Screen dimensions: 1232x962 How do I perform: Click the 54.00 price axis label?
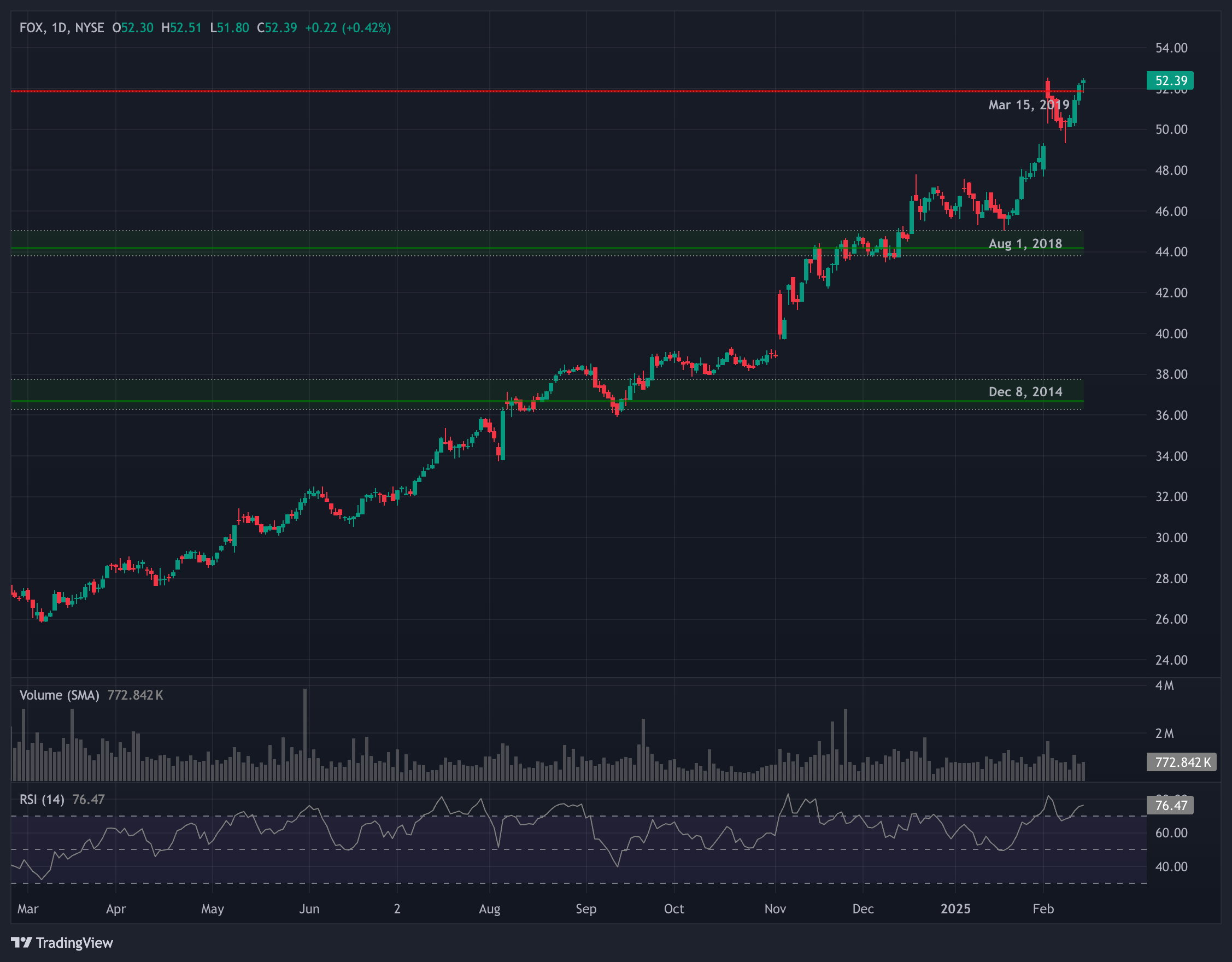[1171, 48]
